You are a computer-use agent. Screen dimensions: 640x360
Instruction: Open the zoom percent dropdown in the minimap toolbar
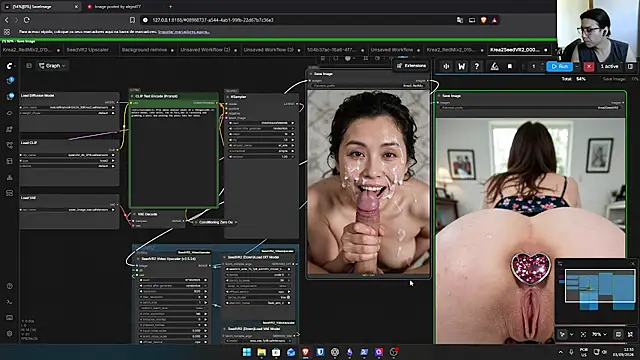pos(599,334)
